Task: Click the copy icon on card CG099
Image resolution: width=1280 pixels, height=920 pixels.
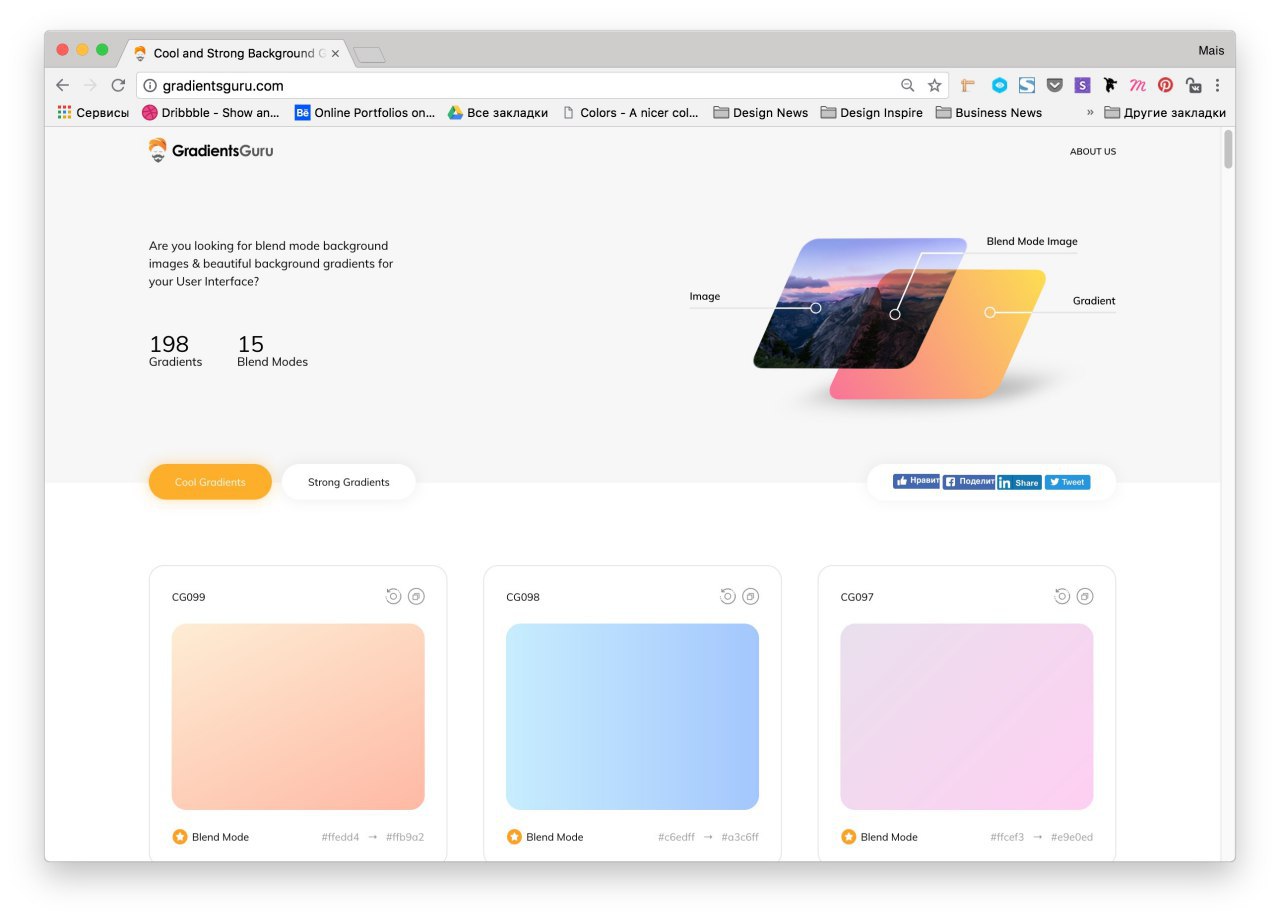Action: 416,596
